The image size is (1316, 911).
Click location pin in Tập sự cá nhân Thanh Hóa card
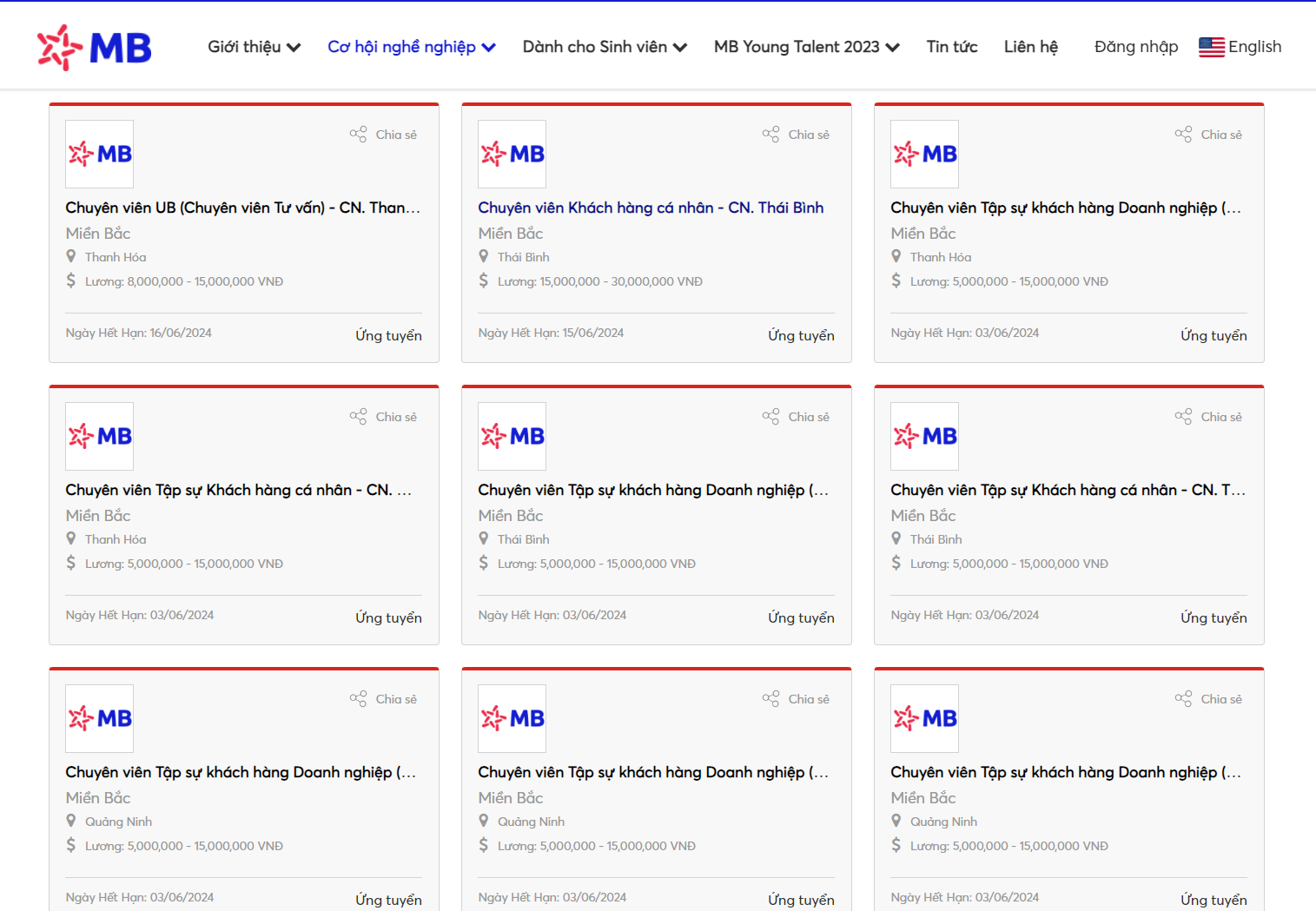(71, 538)
